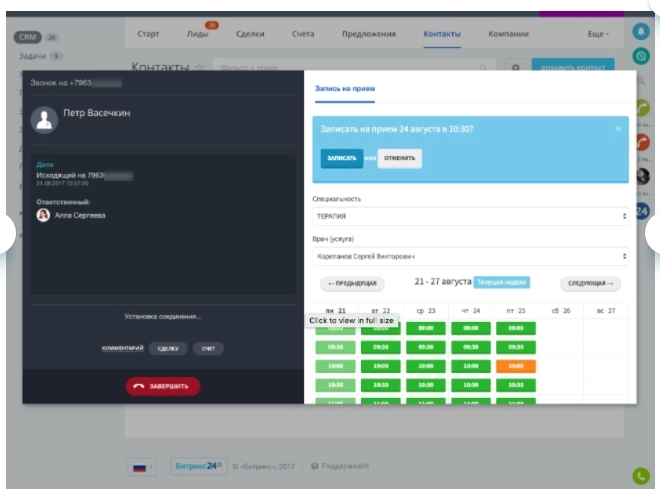
Task: Click the red Завершить end-call button
Action: click(x=163, y=386)
